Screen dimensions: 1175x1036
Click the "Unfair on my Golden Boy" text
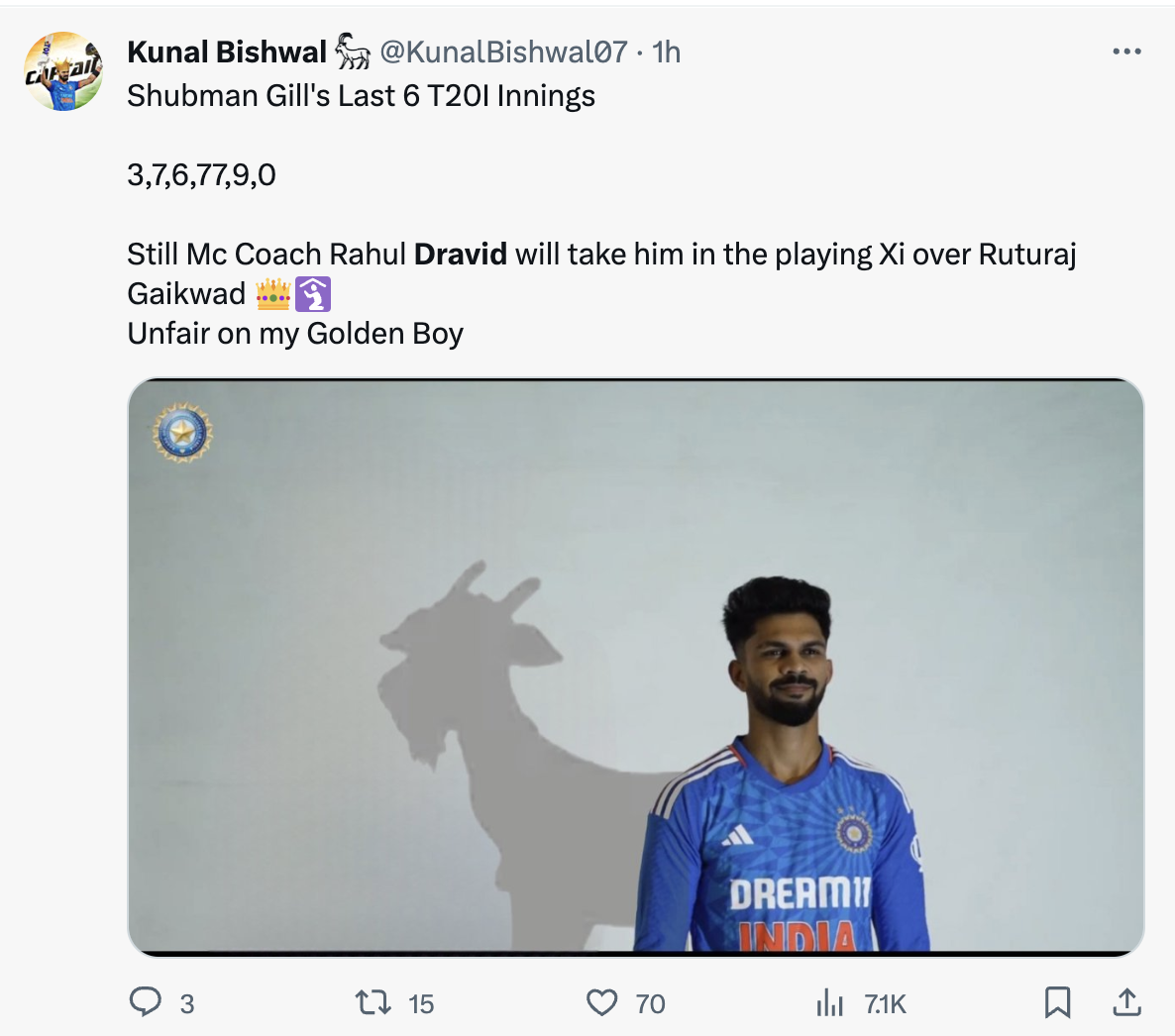tap(295, 334)
